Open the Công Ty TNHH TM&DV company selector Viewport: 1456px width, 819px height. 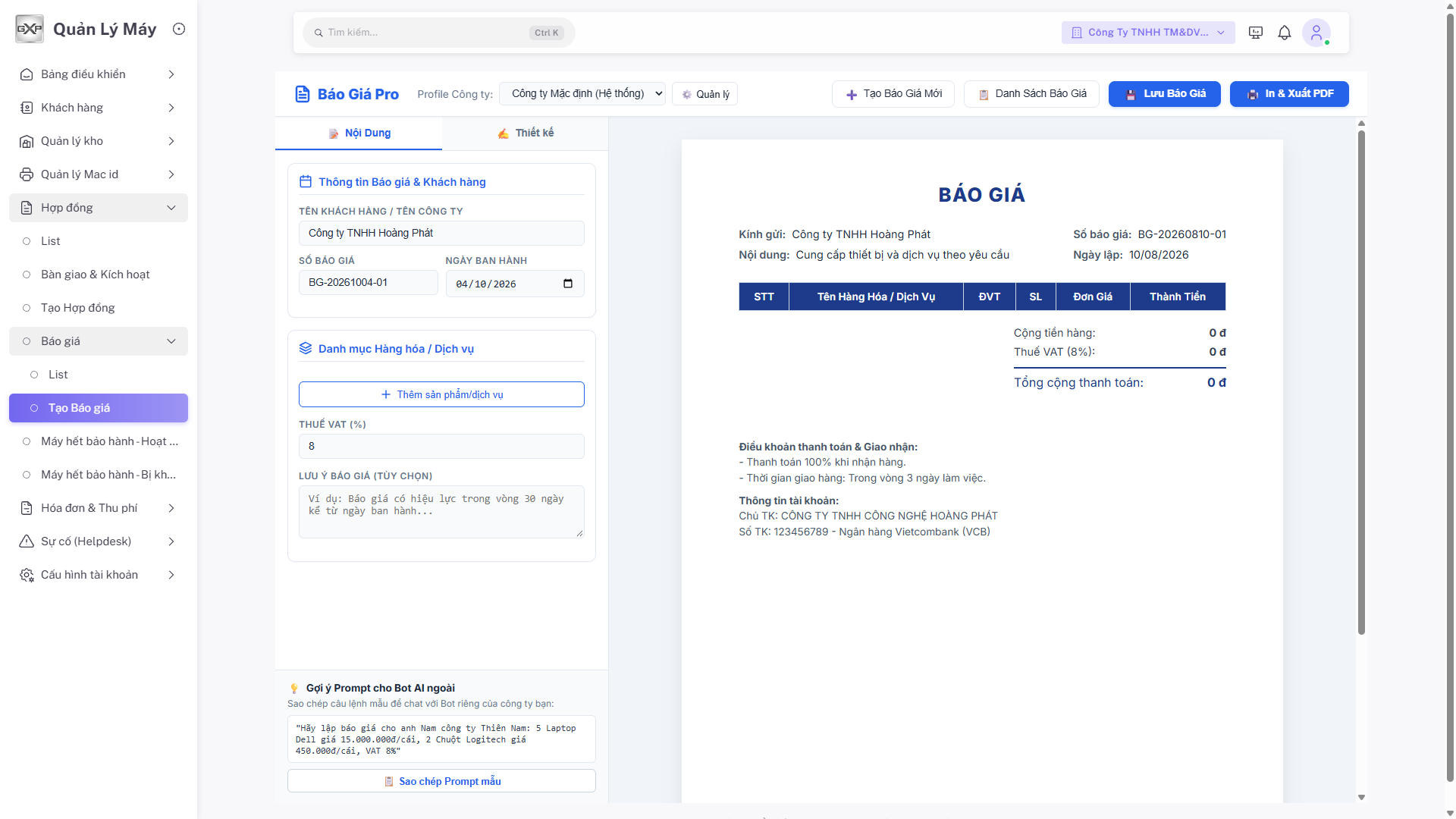[x=1148, y=33]
